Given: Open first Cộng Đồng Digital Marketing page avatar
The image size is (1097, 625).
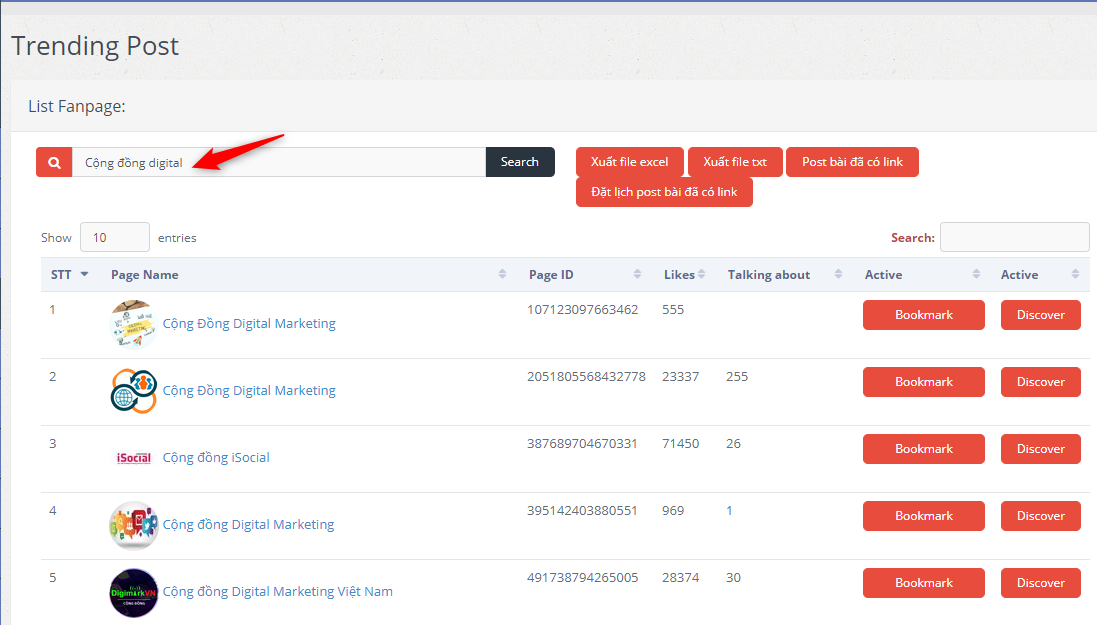Looking at the screenshot, I should click(x=133, y=324).
